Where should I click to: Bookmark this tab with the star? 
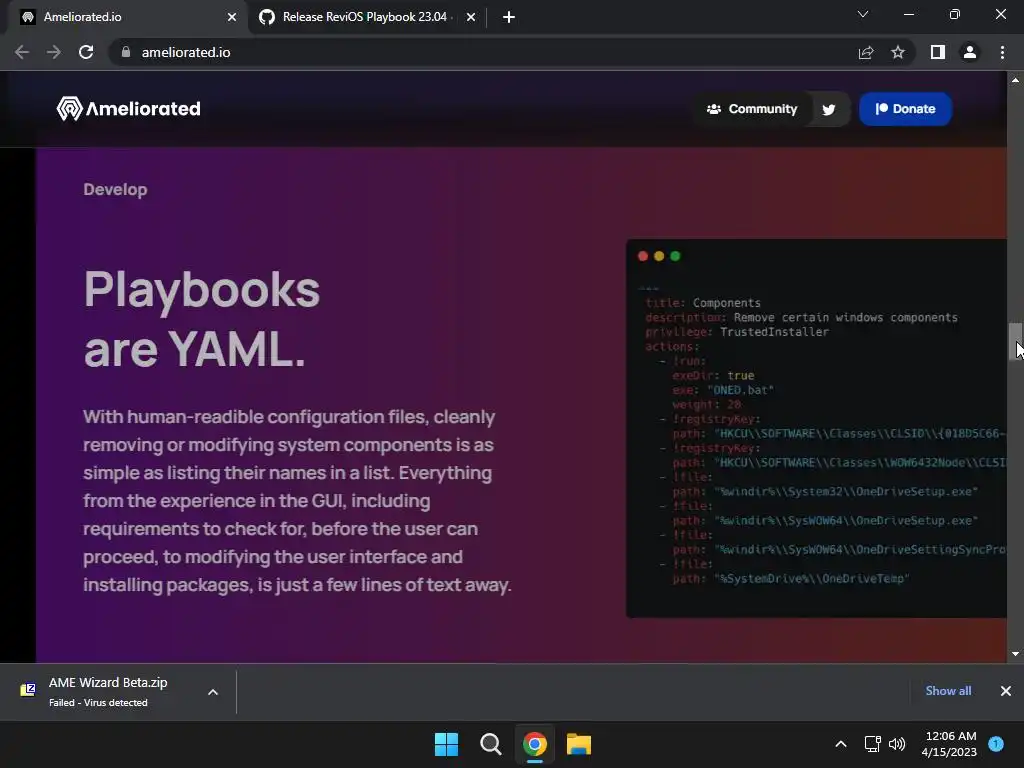coord(898,52)
